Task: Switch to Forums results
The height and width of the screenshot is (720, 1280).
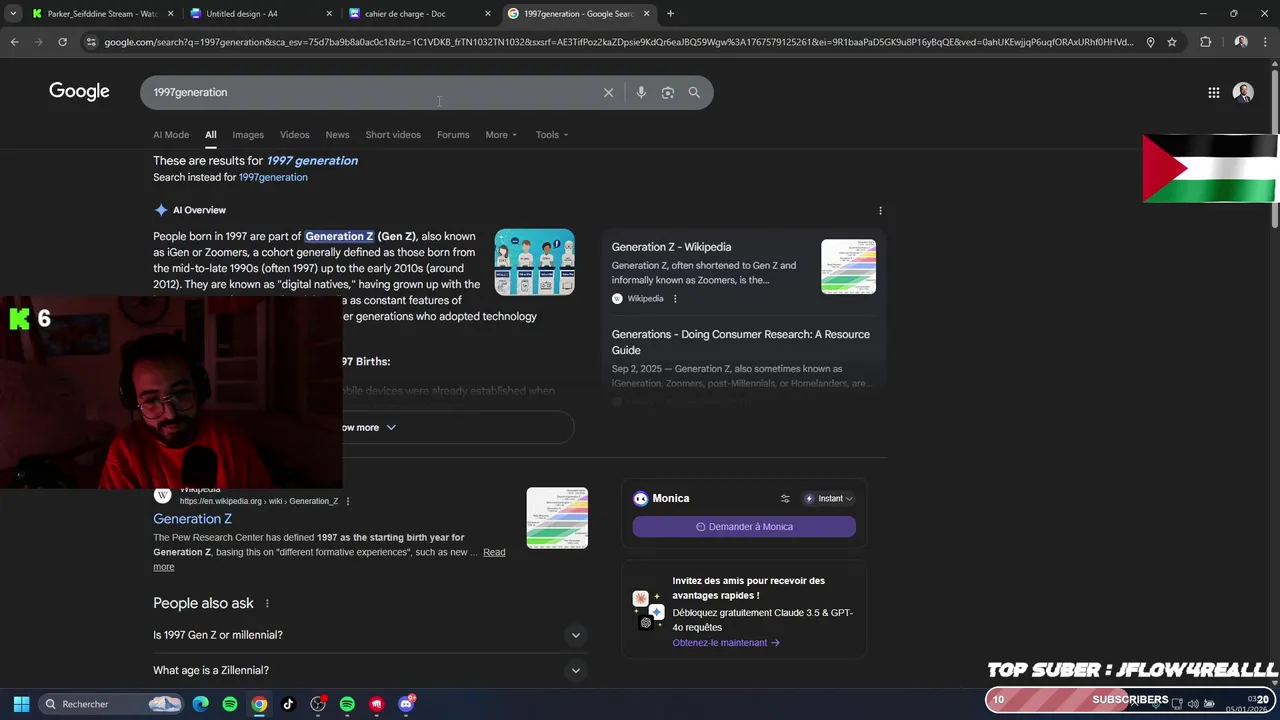Action: coord(453,135)
